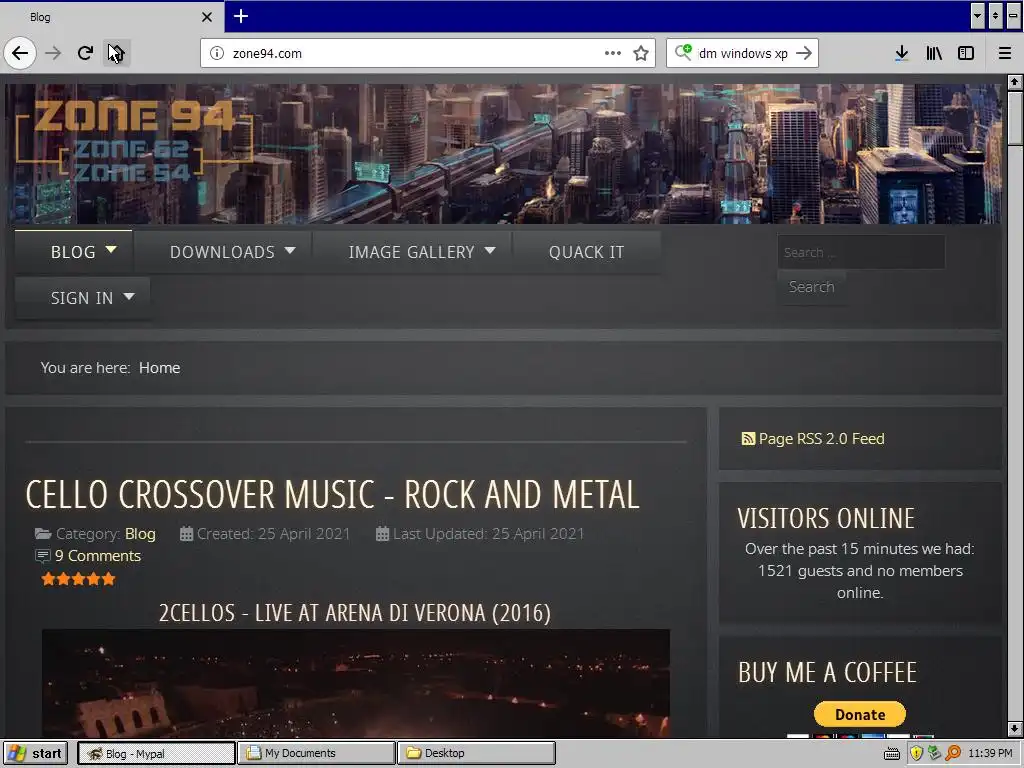Expand the DOWNLOADS dropdown arrow
The width and height of the screenshot is (1024, 768).
click(x=290, y=250)
